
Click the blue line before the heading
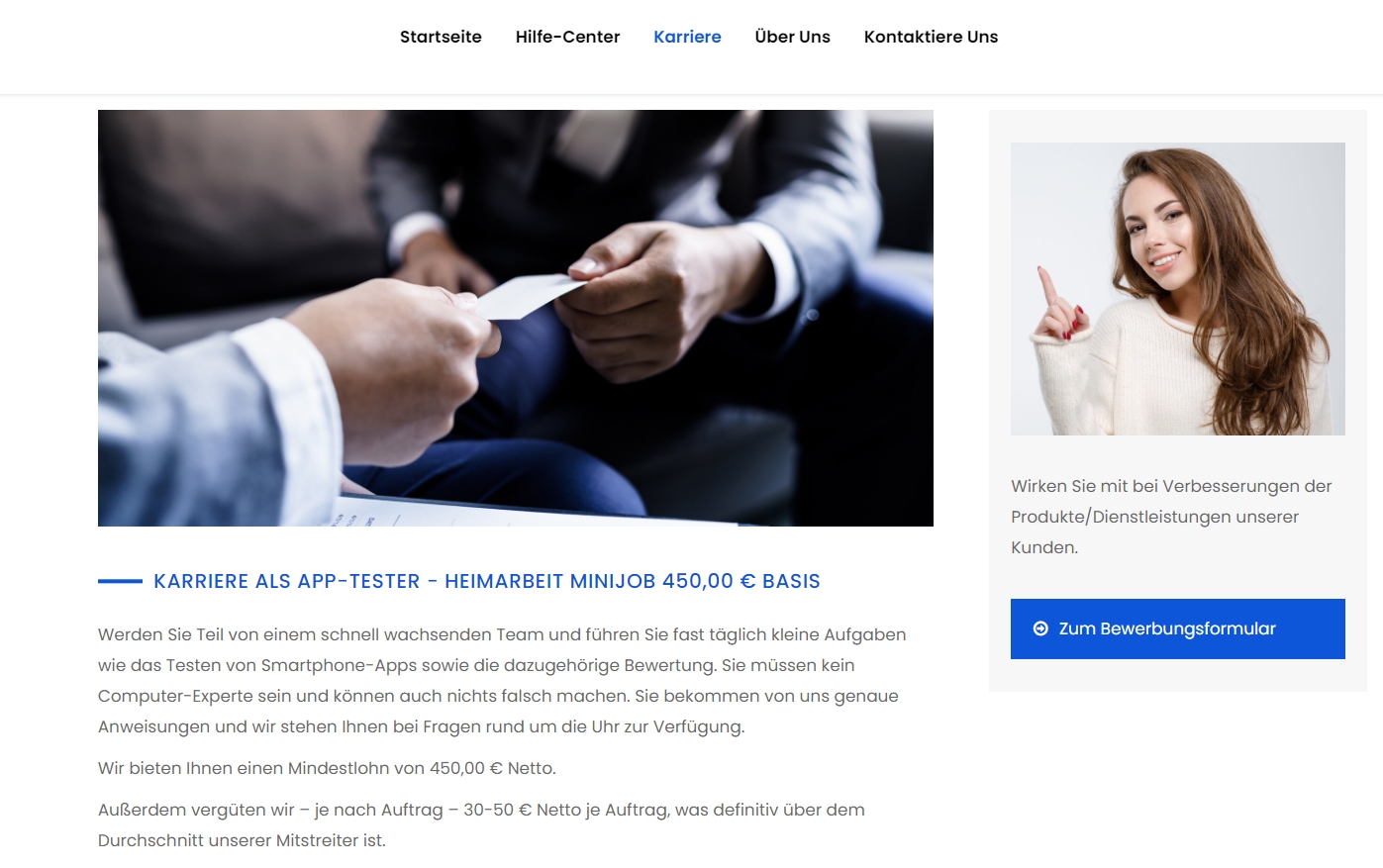pos(120,581)
